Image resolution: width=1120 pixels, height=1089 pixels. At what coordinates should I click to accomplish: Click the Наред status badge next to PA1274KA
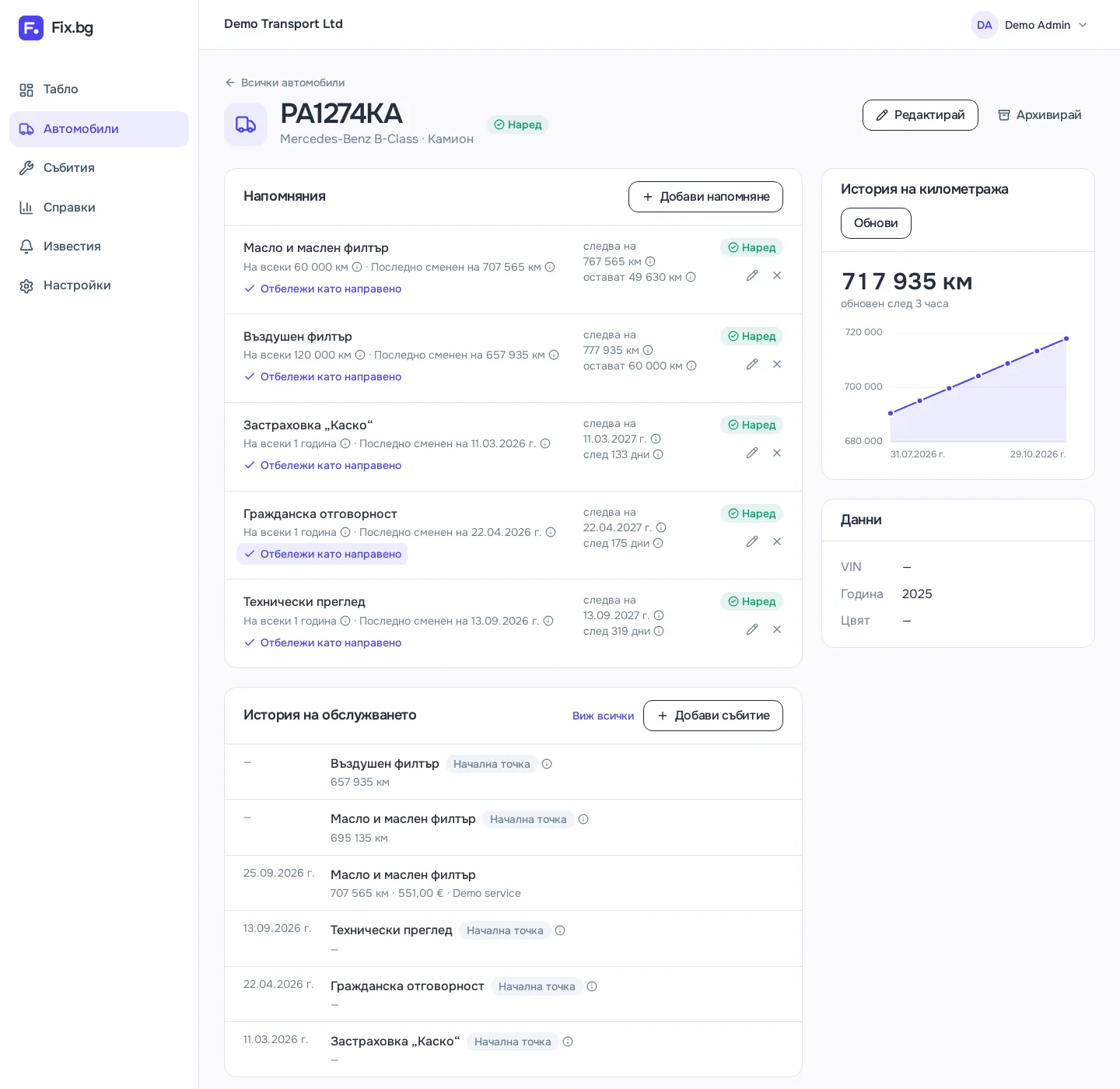coord(518,124)
